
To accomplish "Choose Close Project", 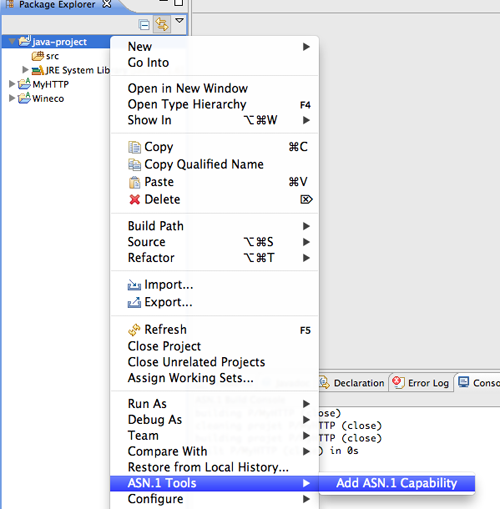I will [214, 346].
